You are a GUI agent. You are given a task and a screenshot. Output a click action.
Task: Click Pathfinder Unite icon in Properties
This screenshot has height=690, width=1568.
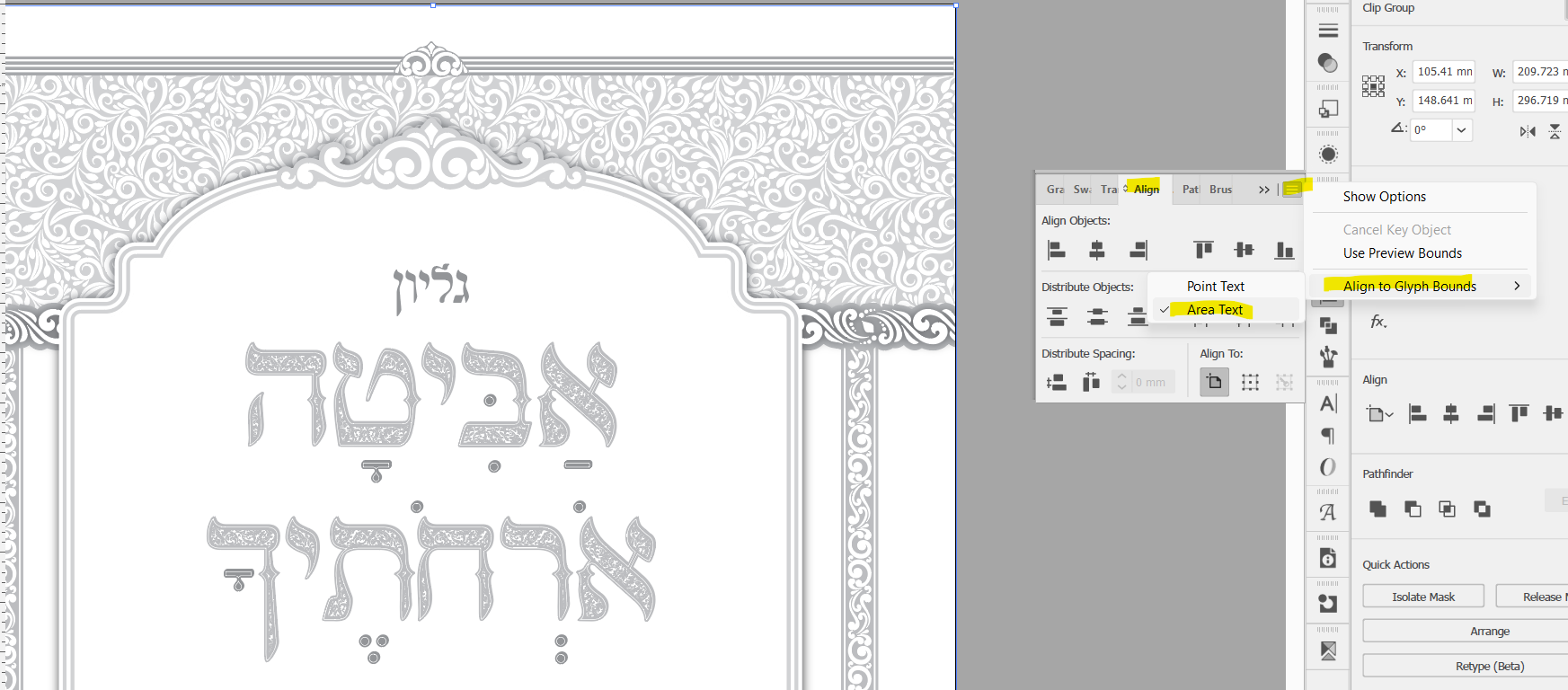click(x=1378, y=509)
